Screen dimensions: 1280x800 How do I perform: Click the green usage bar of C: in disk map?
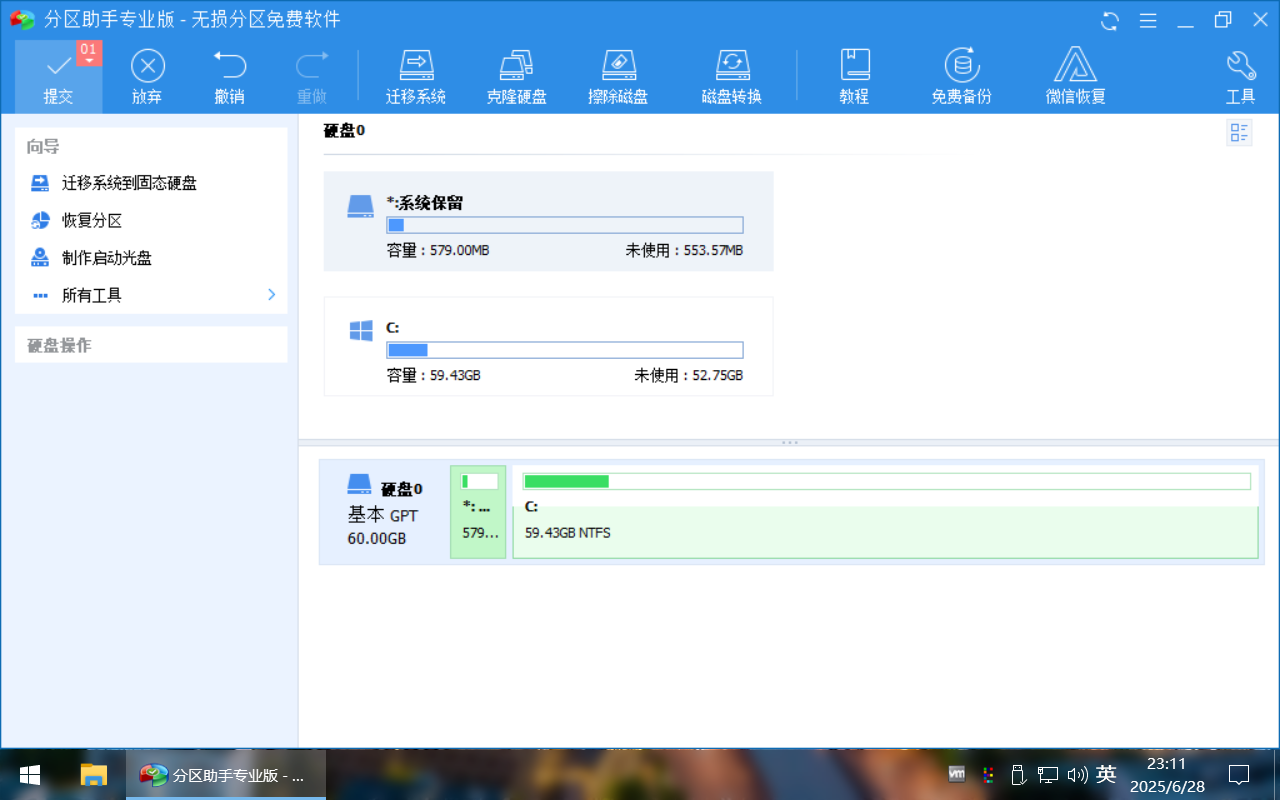886,481
